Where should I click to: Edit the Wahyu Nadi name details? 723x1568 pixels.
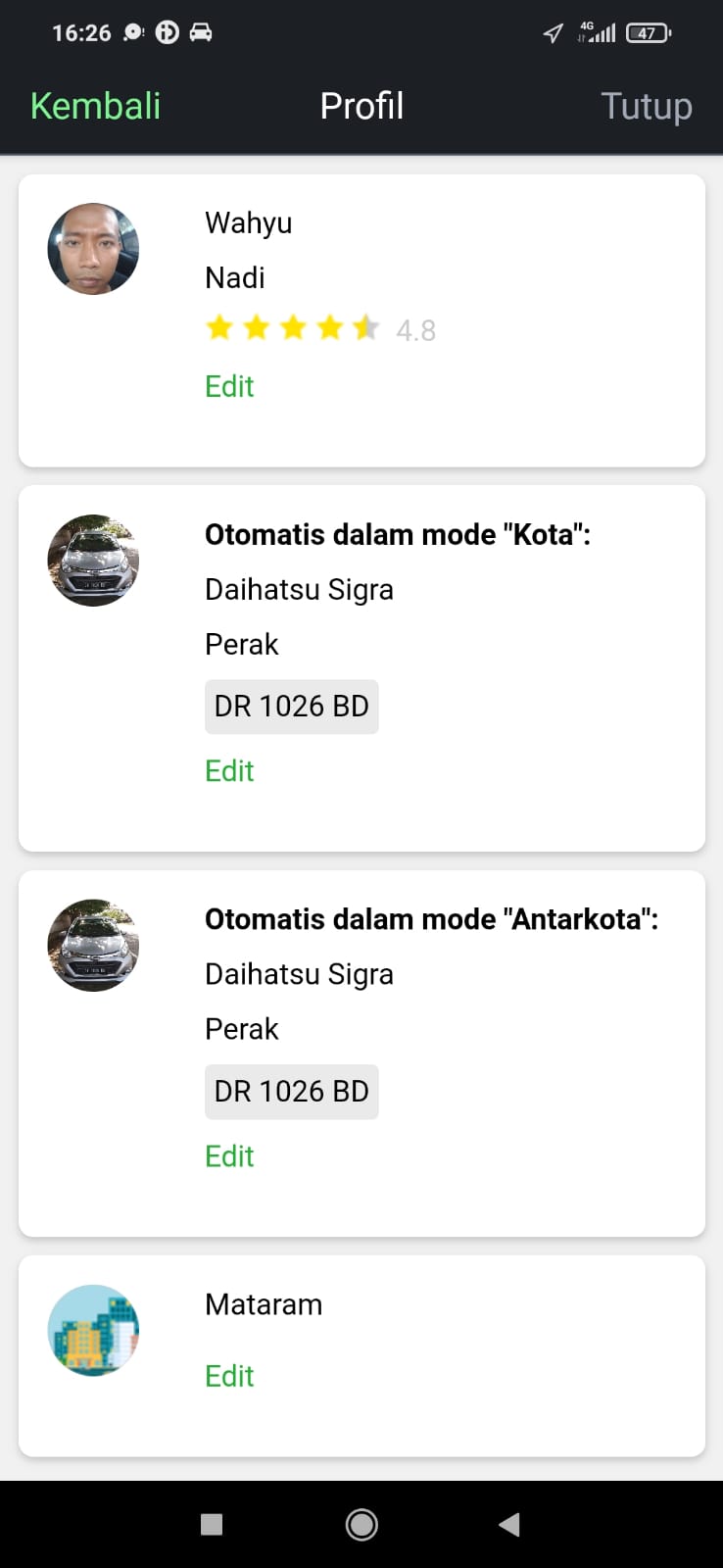point(229,386)
